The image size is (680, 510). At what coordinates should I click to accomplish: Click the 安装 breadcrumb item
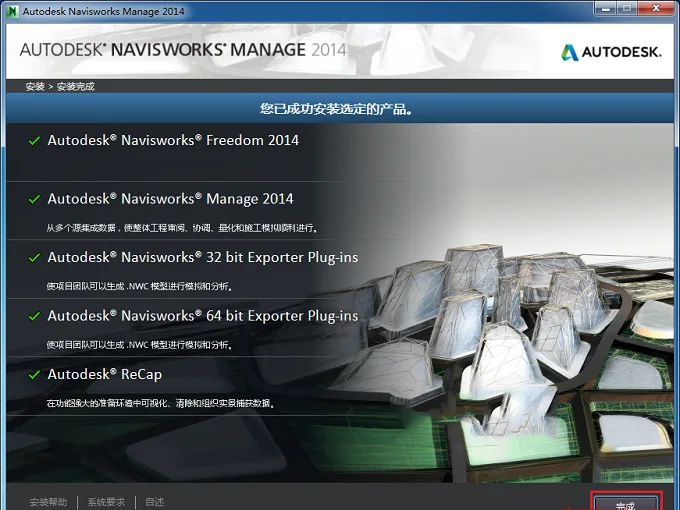35,86
